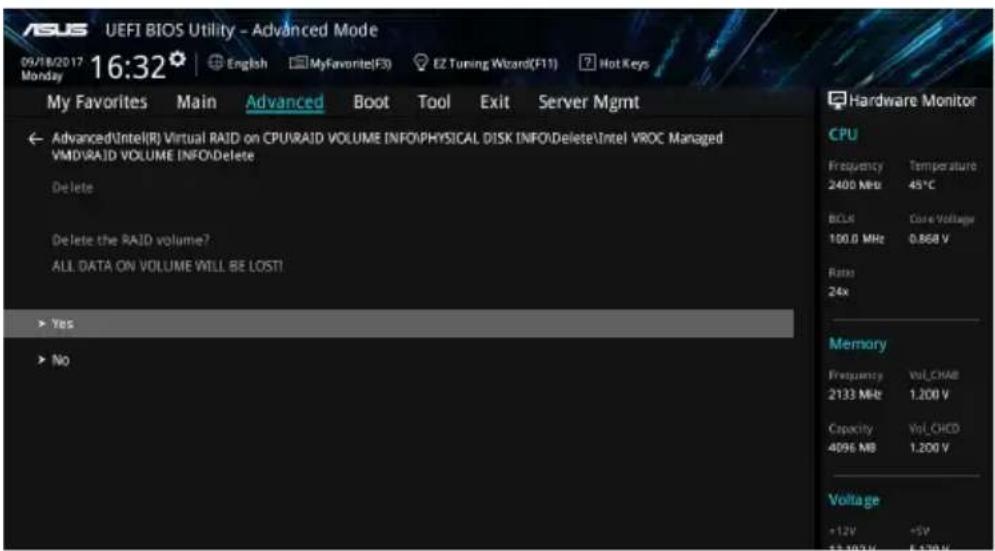Click Core Voltage value 0.868 V
Viewport: 995px width, 551px height.
(930, 239)
